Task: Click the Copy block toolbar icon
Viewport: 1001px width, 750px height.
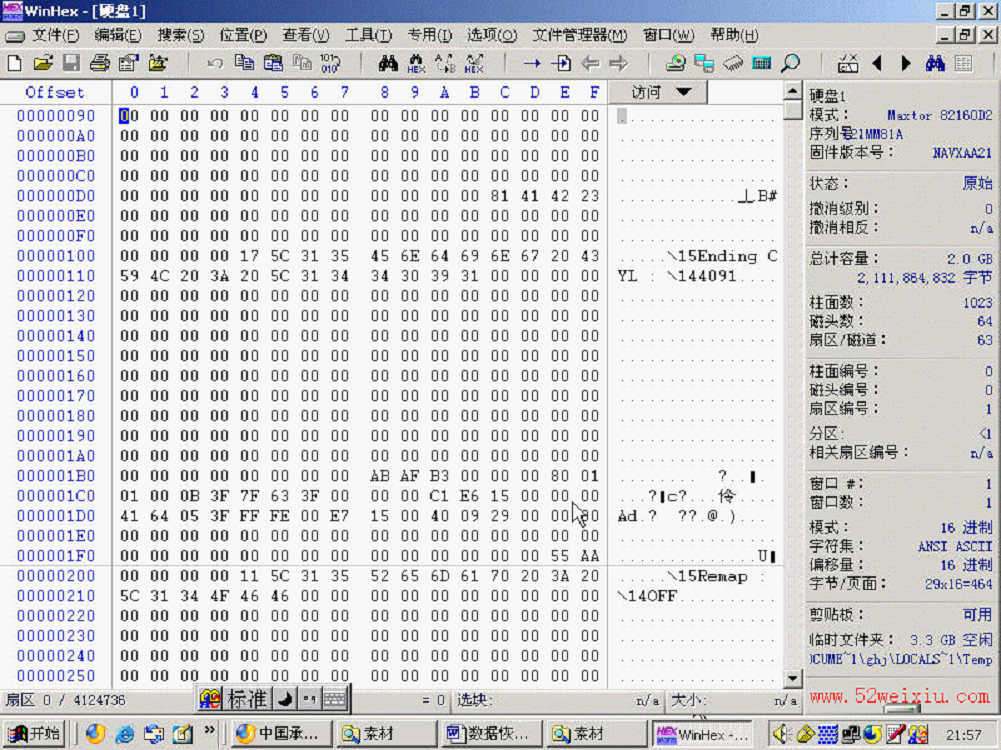Action: pos(244,63)
